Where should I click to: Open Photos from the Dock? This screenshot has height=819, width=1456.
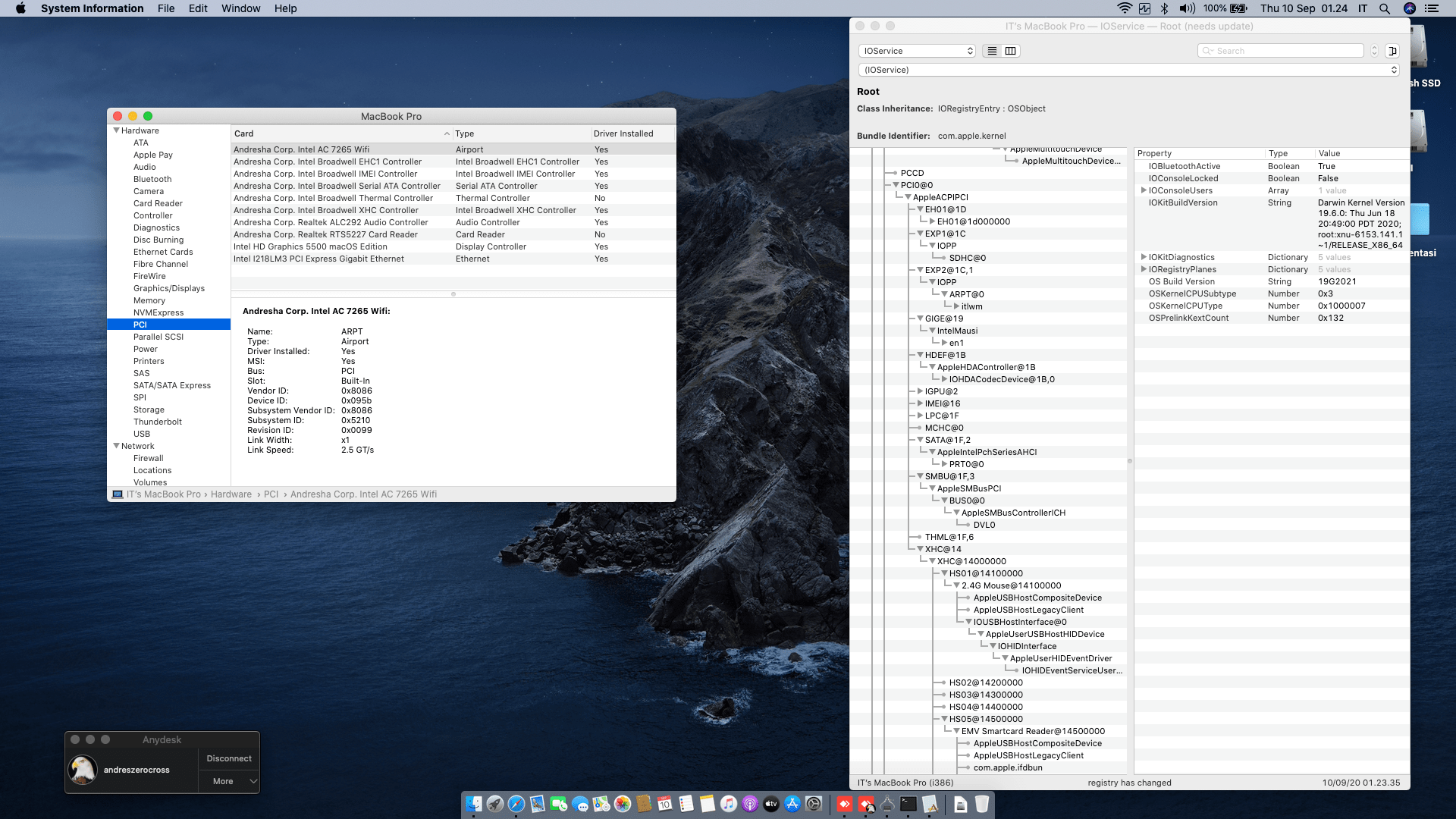[623, 804]
